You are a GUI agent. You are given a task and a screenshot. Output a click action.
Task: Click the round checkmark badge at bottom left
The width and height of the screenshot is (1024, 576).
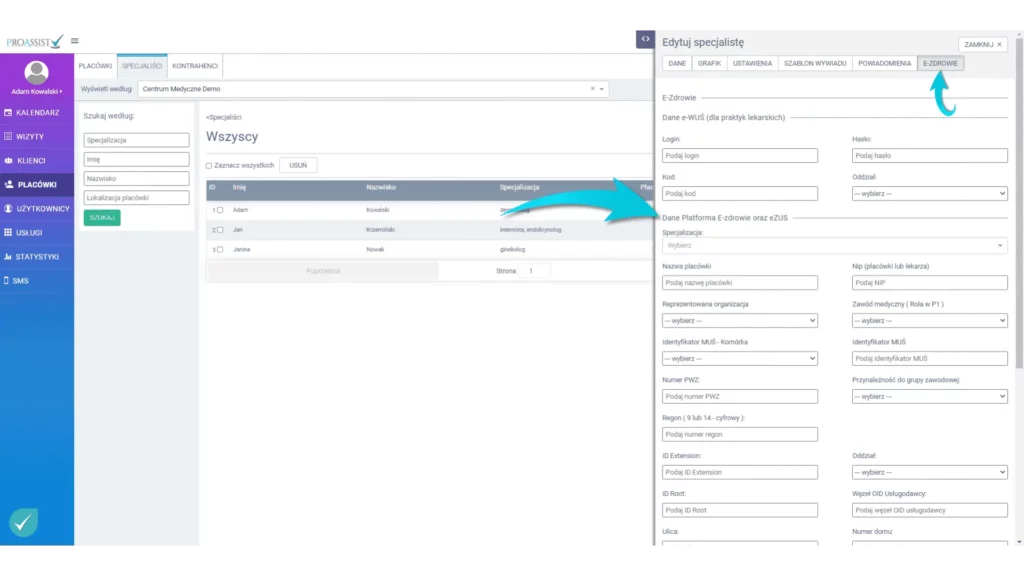pyautogui.click(x=23, y=522)
